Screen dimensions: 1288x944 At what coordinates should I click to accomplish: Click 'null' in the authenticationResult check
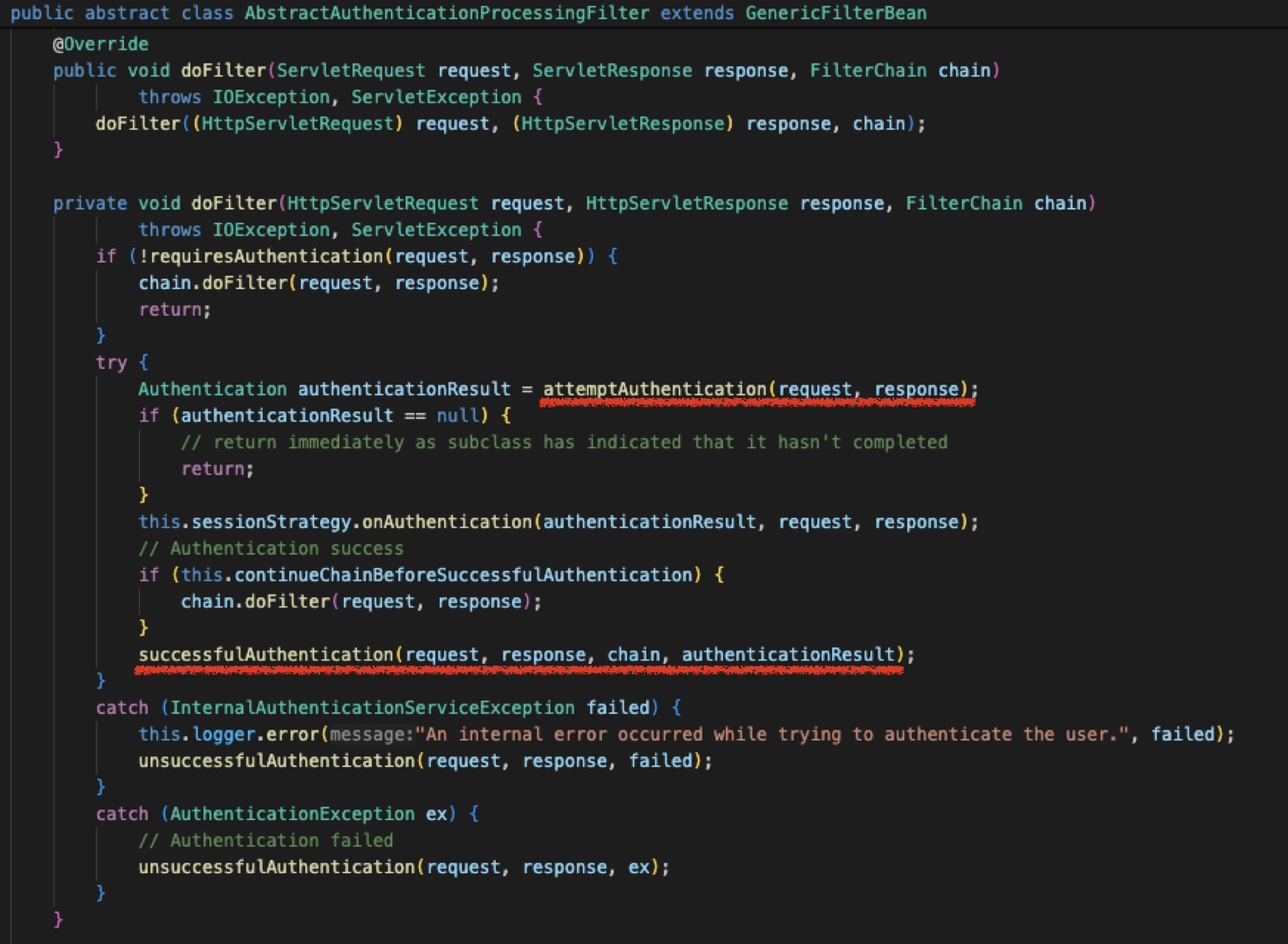click(x=458, y=416)
